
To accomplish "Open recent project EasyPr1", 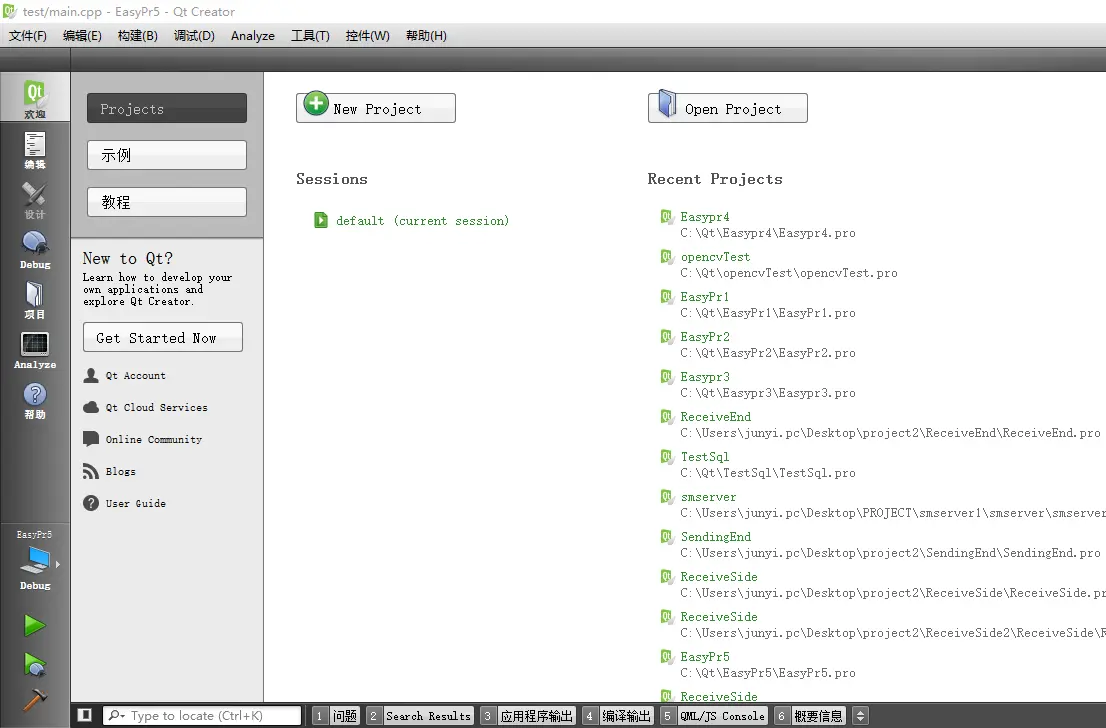I will coord(705,296).
